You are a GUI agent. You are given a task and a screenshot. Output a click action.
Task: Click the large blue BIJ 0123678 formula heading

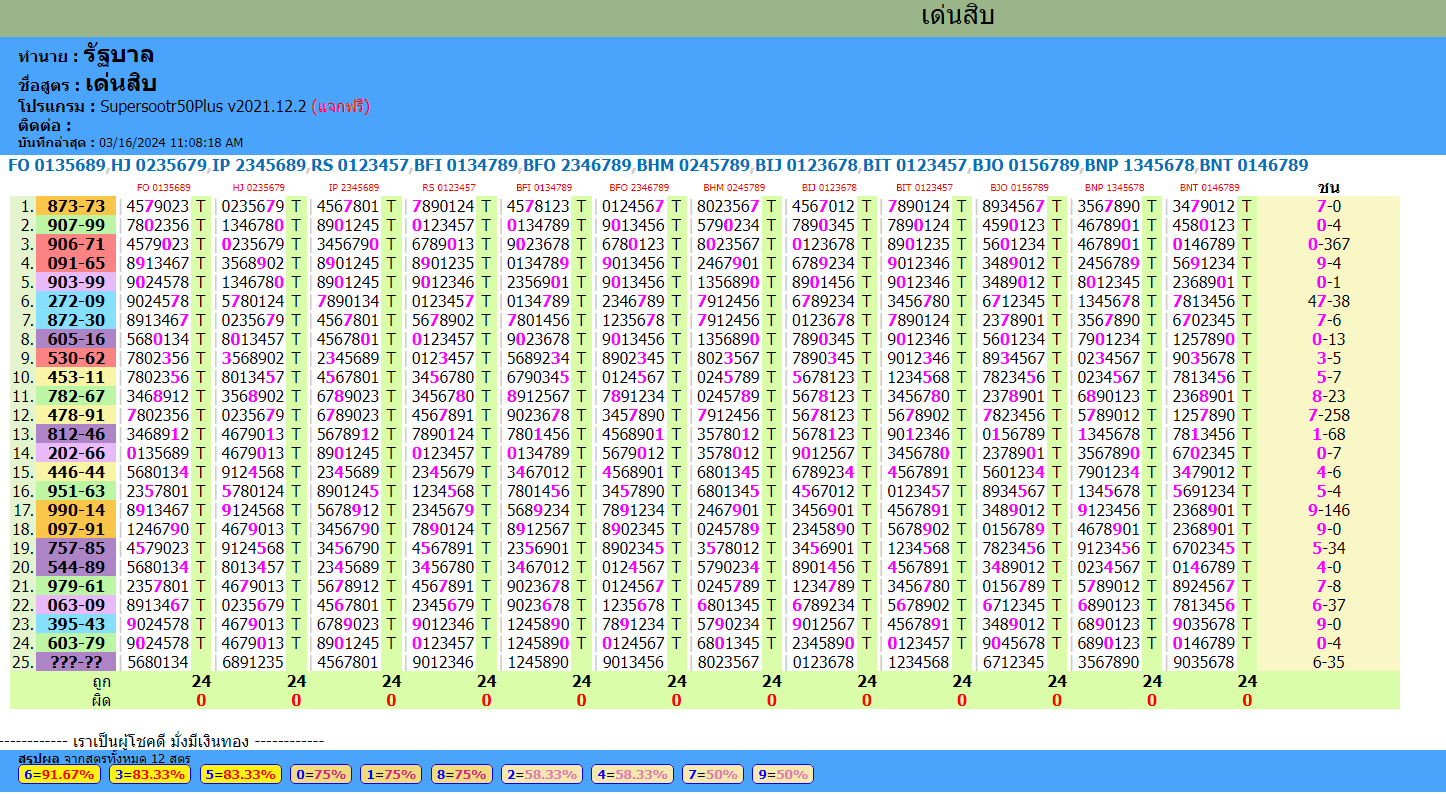coord(807,166)
